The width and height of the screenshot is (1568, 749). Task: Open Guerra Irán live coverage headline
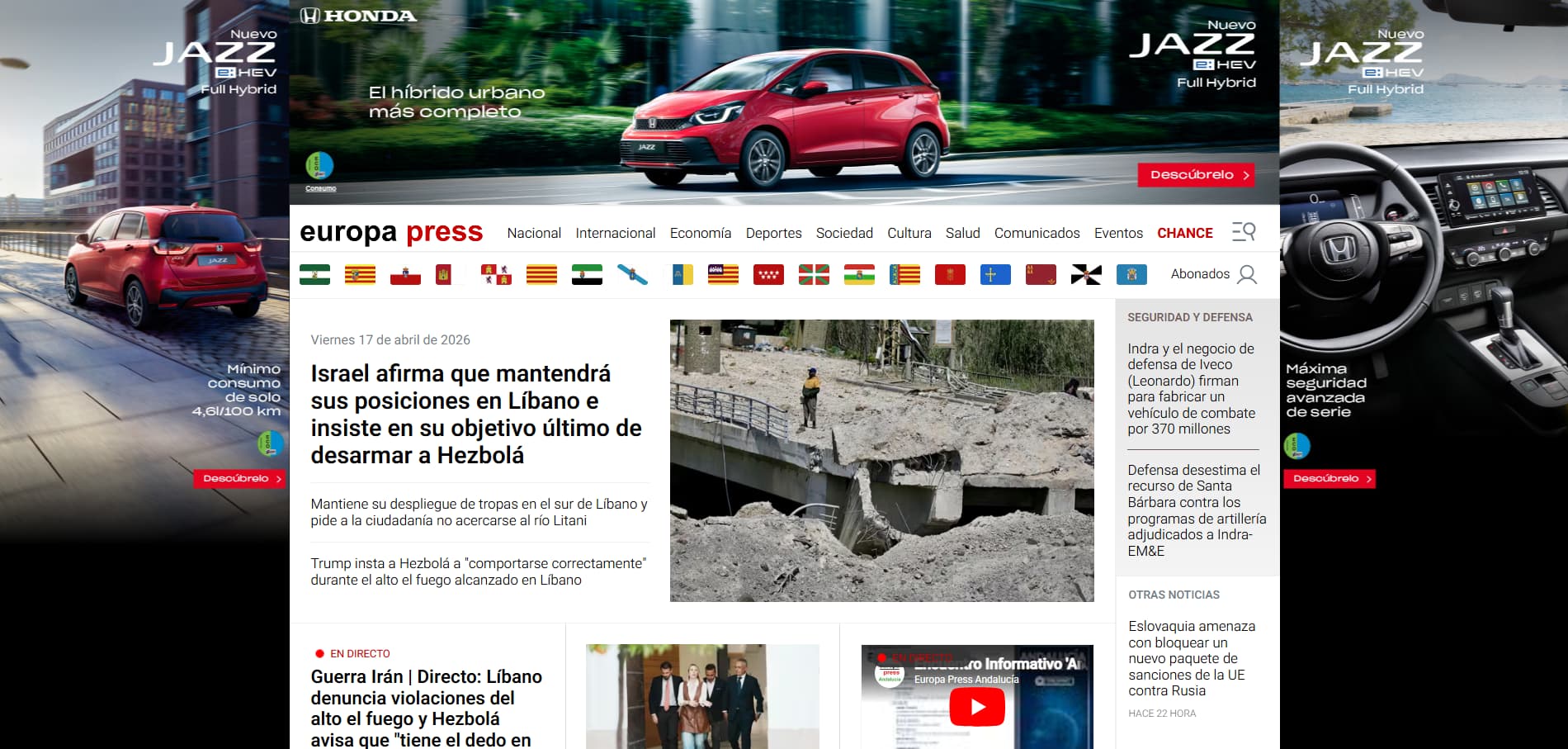[x=427, y=708]
